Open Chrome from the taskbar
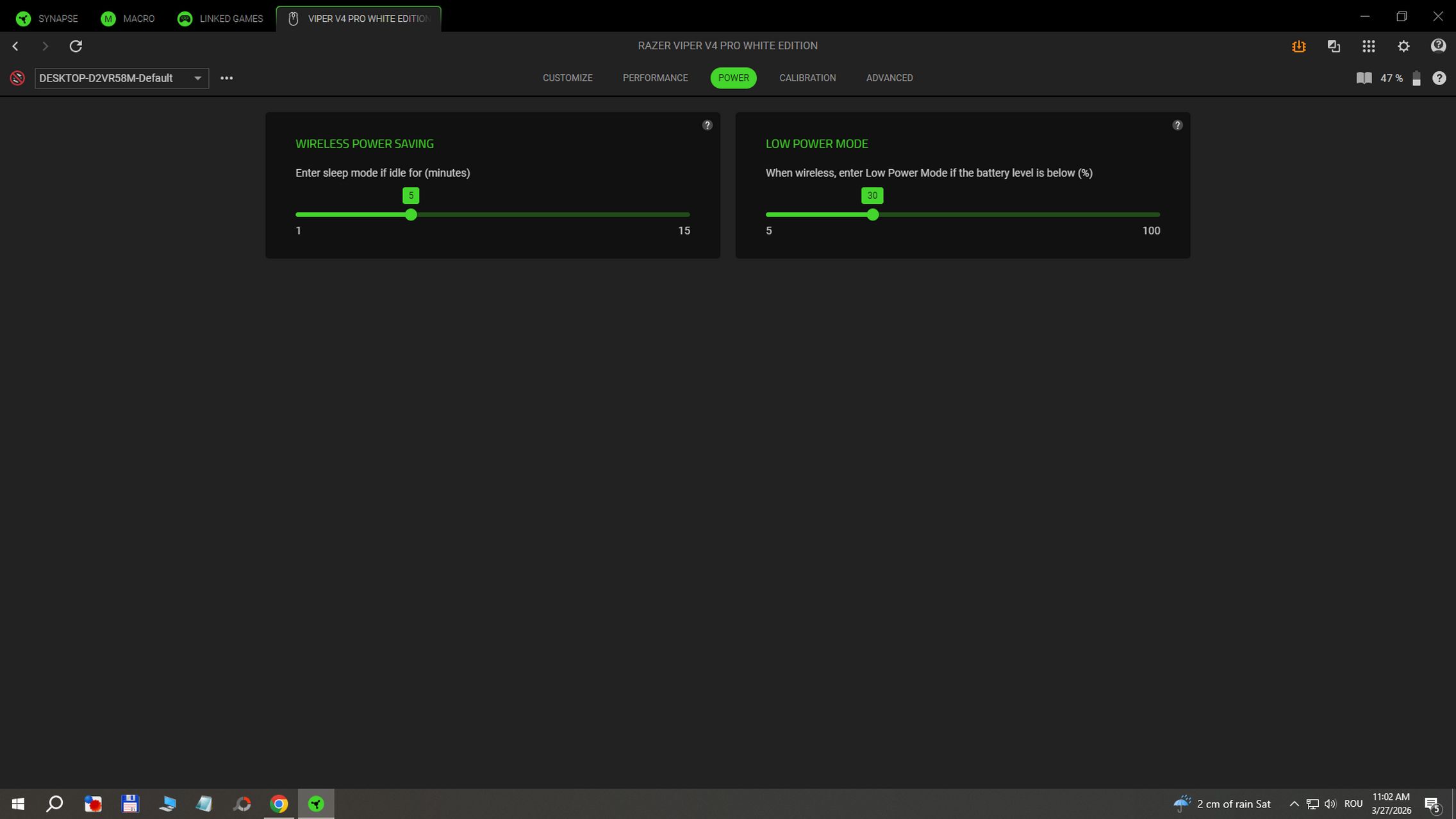This screenshot has width=1456, height=819. click(279, 804)
